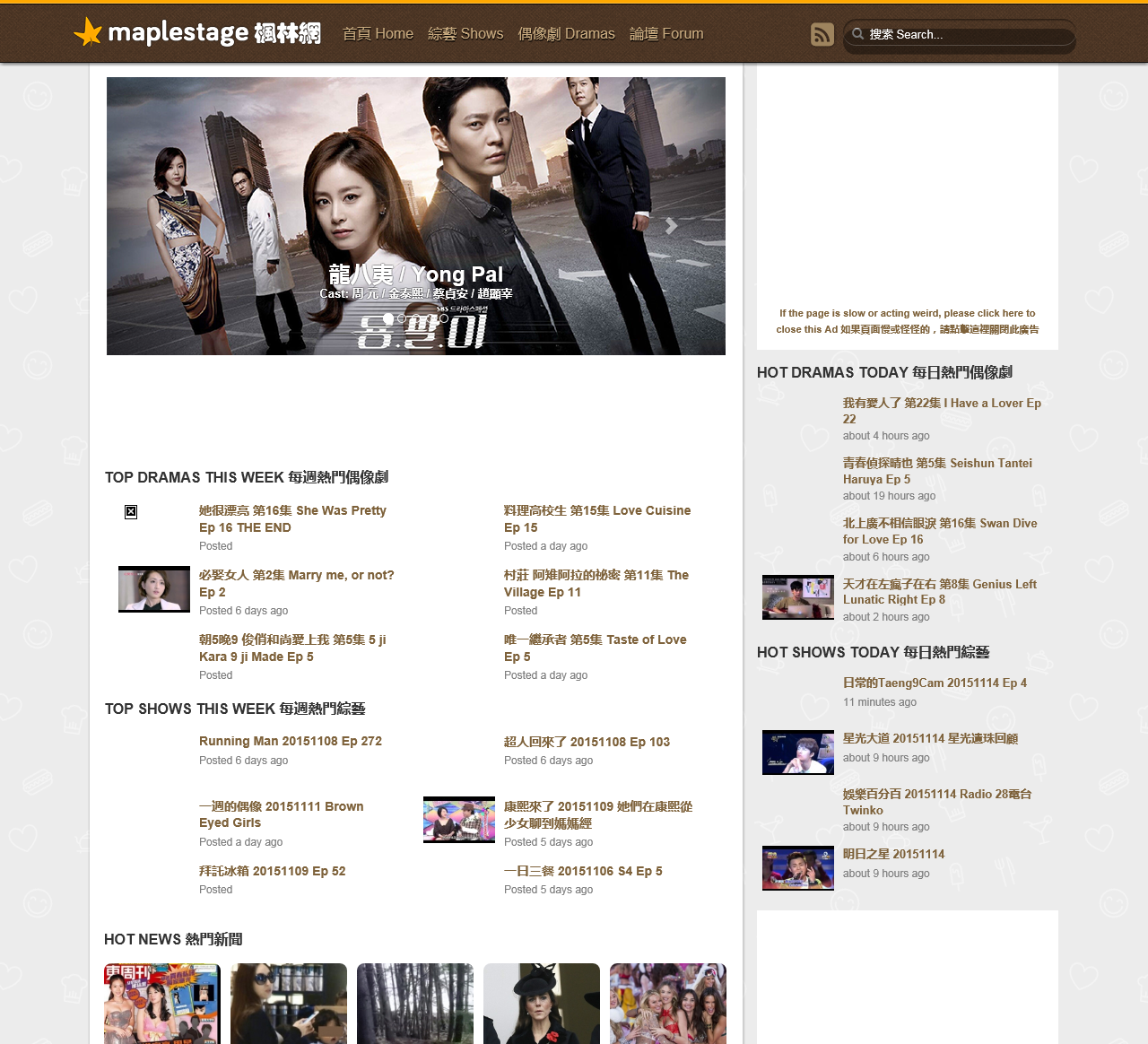Open 星光大道 20151114 星光連珠回顧
Image resolution: width=1148 pixels, height=1044 pixels.
tap(930, 738)
